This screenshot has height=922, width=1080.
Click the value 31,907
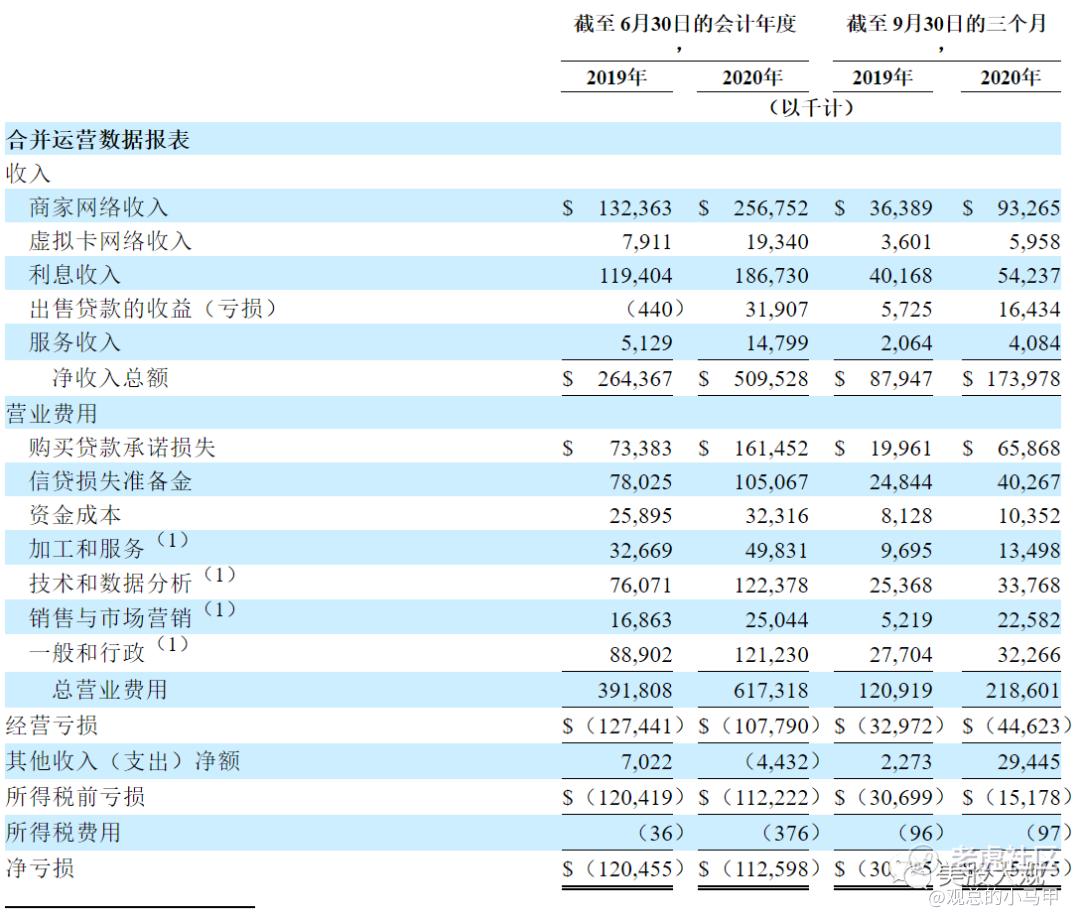777,309
